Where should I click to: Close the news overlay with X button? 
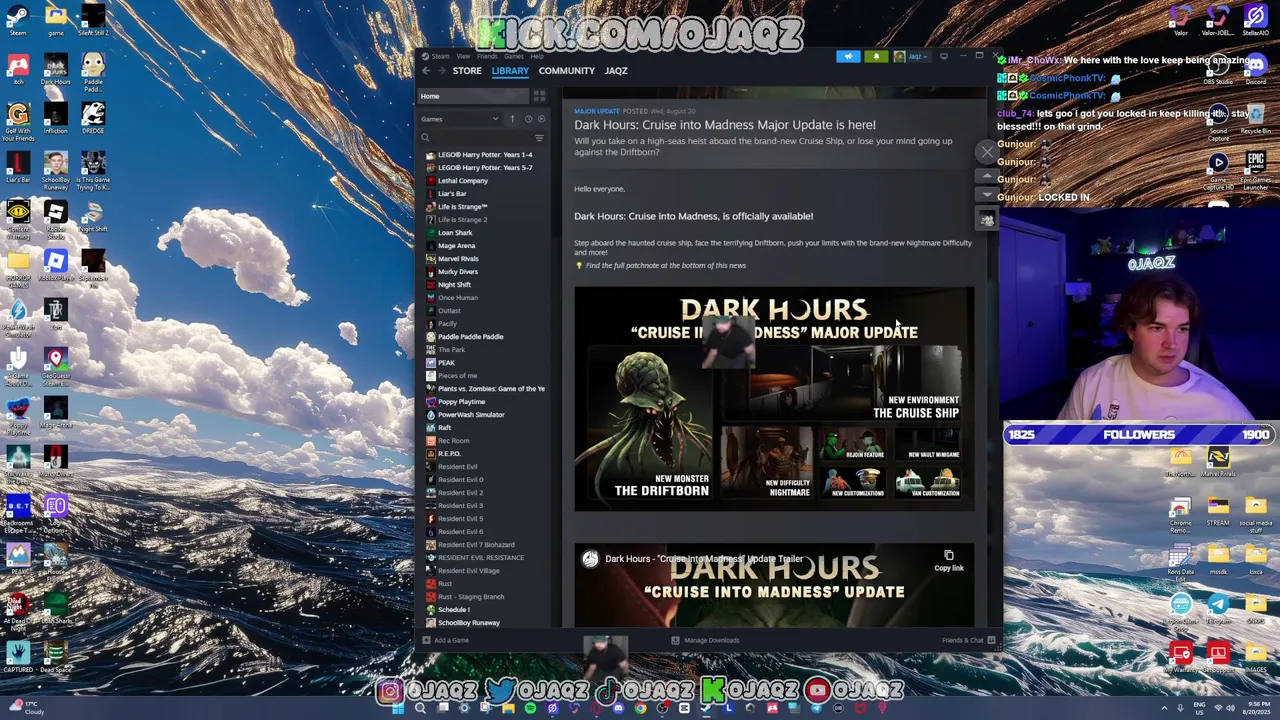pos(987,152)
